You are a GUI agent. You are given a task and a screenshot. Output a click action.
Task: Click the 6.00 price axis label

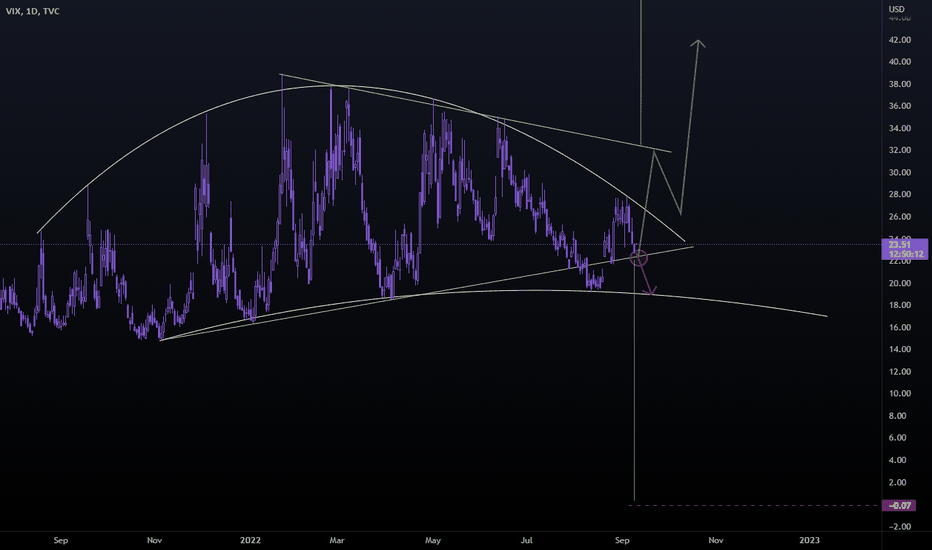click(898, 438)
